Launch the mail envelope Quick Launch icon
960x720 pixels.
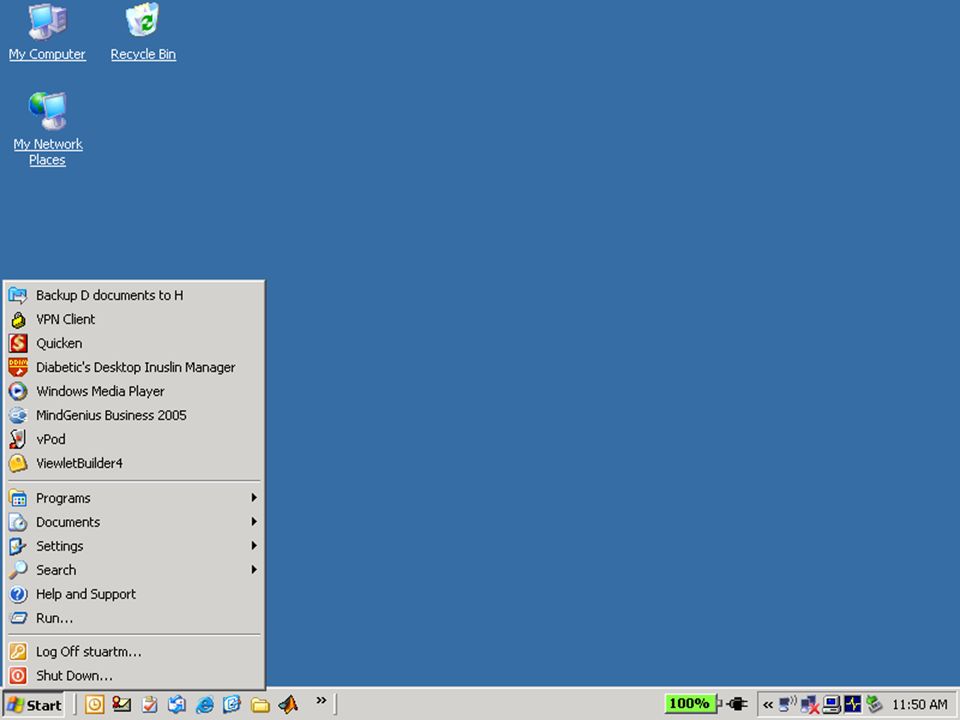(x=121, y=705)
